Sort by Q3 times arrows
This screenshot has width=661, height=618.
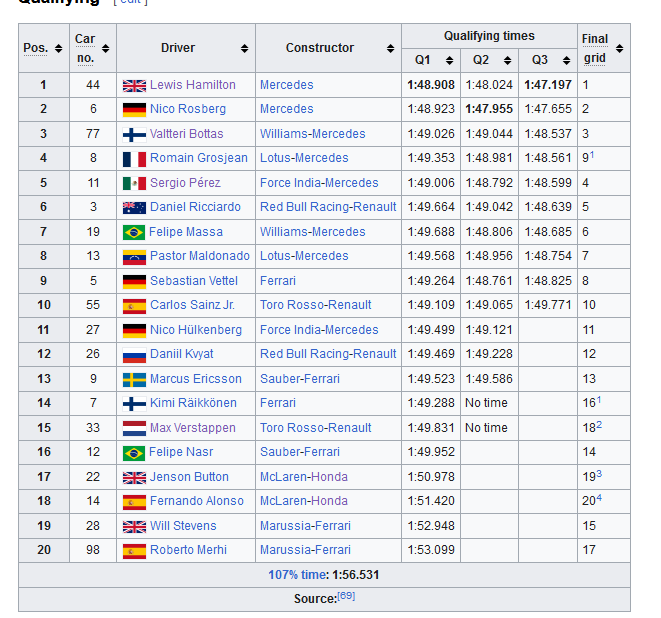566,61
